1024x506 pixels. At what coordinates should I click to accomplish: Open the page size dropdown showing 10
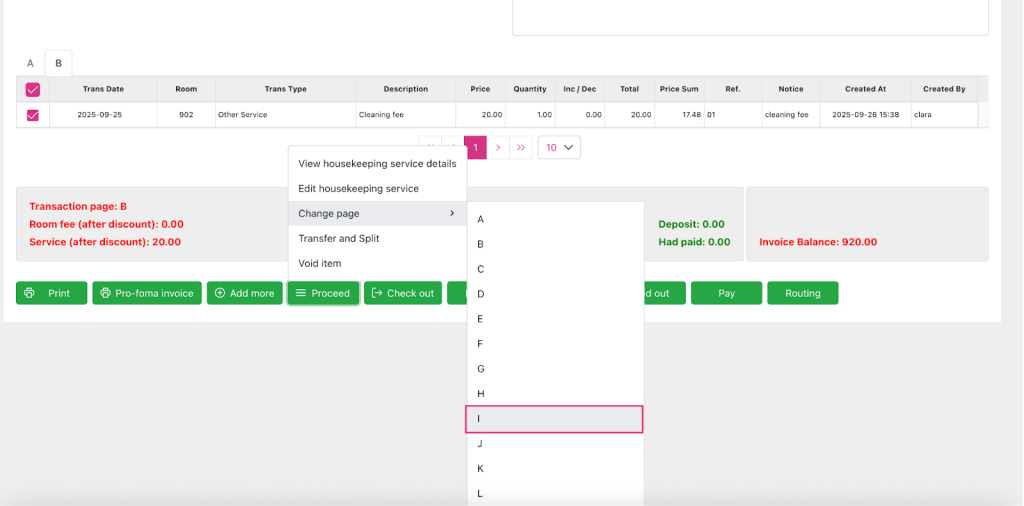(559, 147)
